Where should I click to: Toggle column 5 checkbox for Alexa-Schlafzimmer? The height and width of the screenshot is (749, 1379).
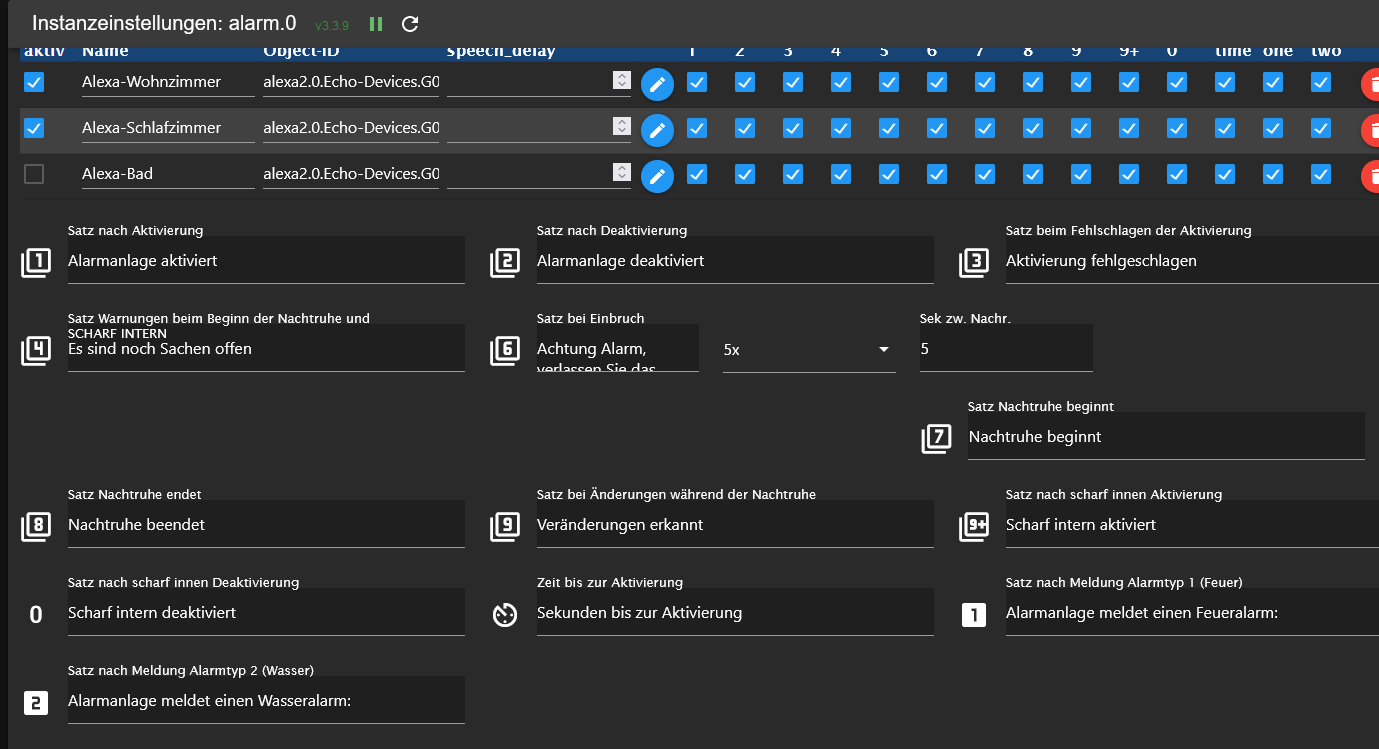click(889, 128)
